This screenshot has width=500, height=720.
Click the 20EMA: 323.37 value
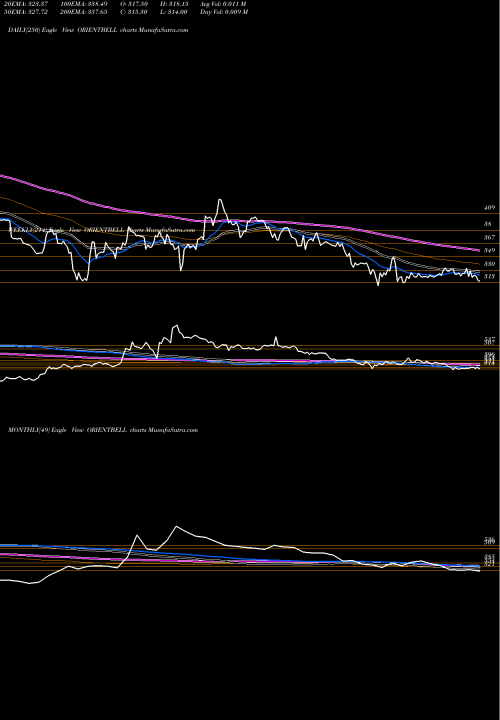click(x=27, y=4)
